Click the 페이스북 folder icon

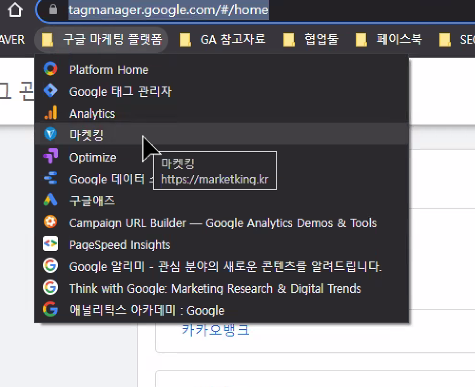361,40
